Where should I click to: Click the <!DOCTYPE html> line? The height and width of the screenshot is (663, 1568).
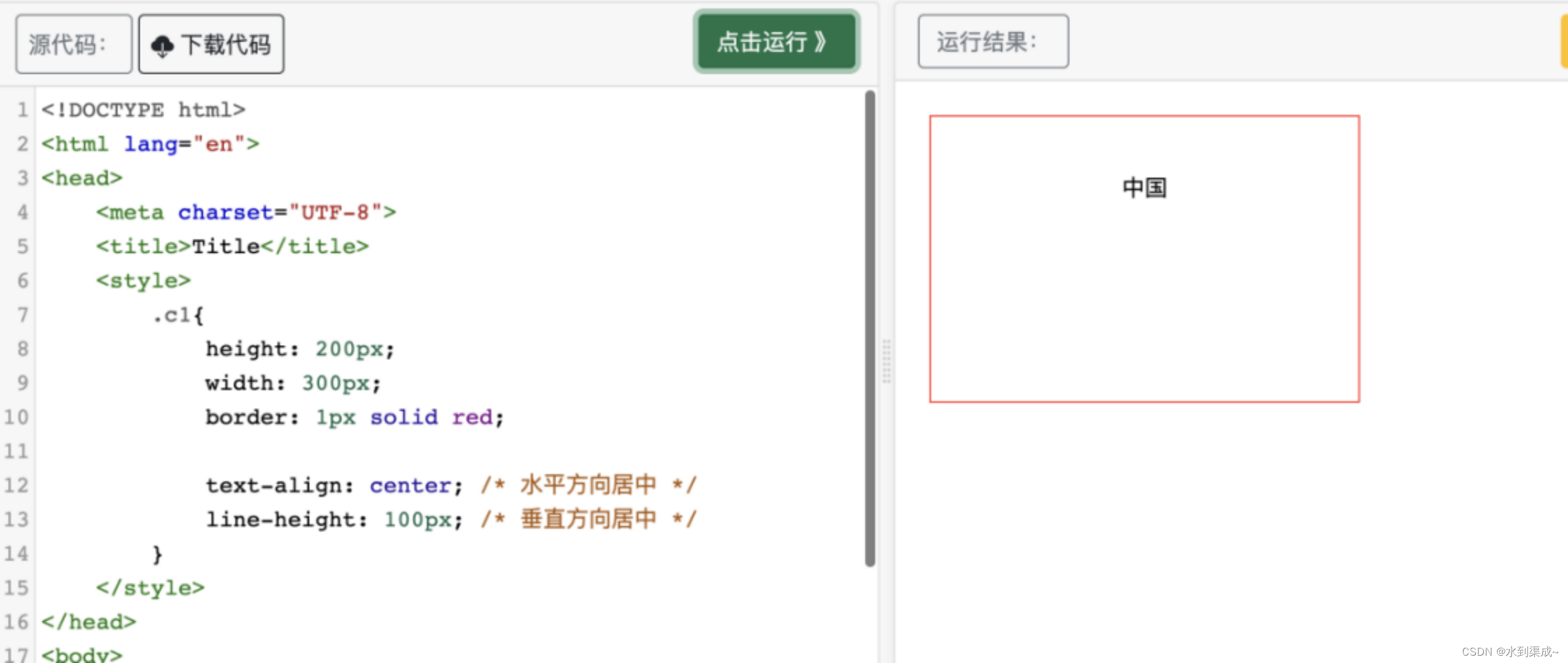pyautogui.click(x=143, y=110)
